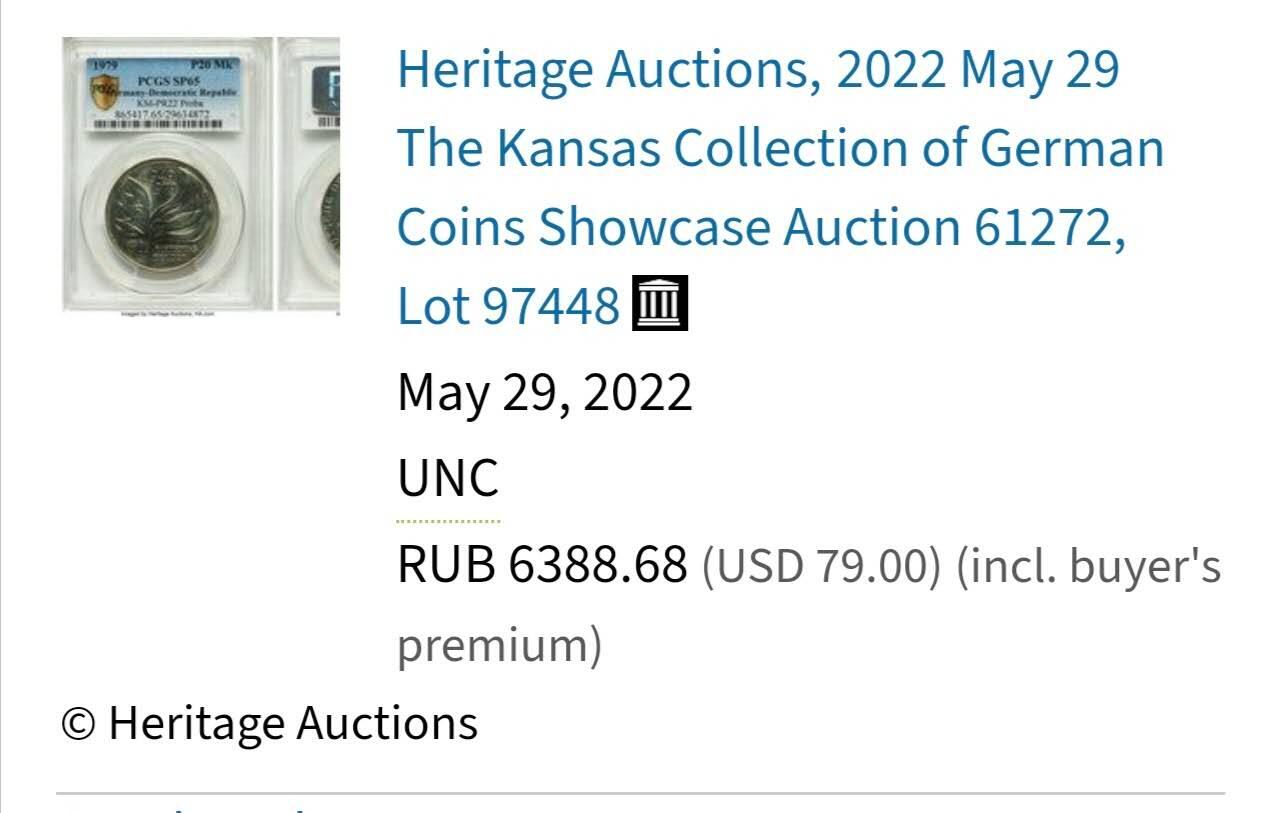Screen dimensions: 1274x813
Task: Open the partially visible second slab thumbnail
Action: click(x=309, y=175)
